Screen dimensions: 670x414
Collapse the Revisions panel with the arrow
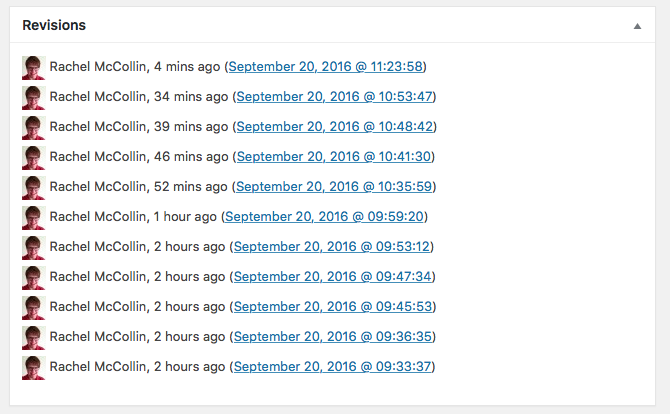pos(637,26)
